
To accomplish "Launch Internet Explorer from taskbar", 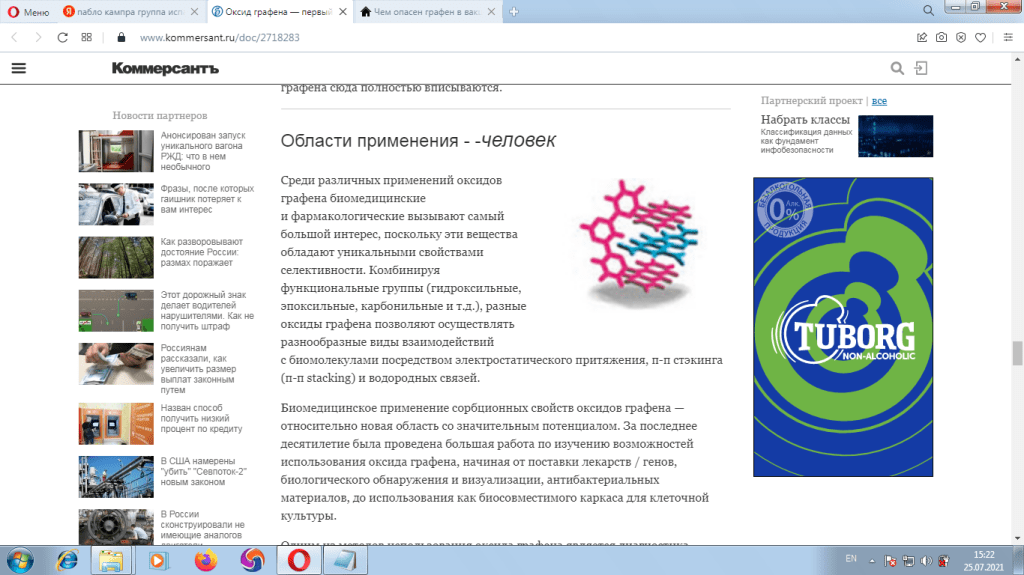I will [67, 561].
